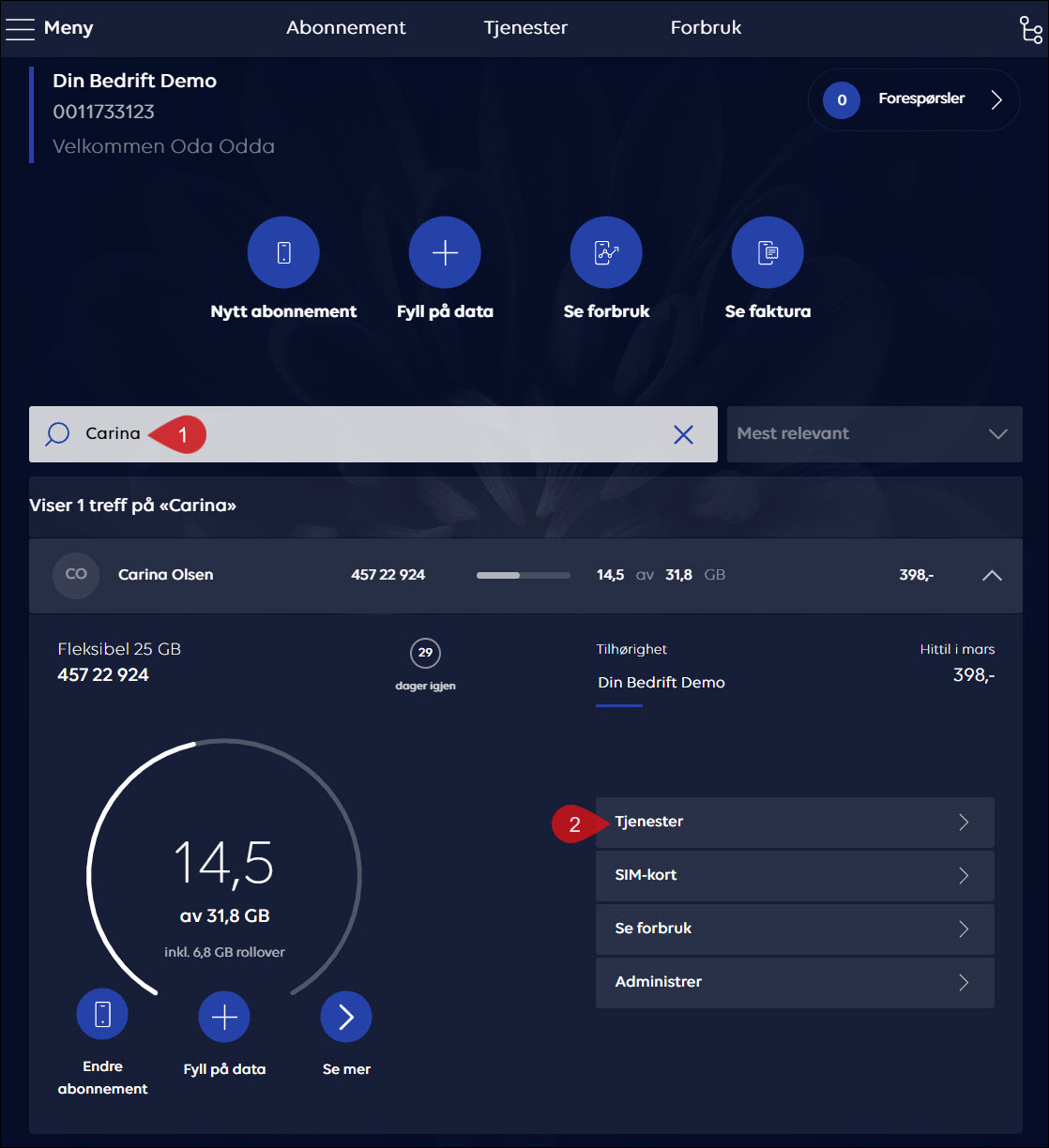Open the organization hierarchy icon

pos(1030,29)
